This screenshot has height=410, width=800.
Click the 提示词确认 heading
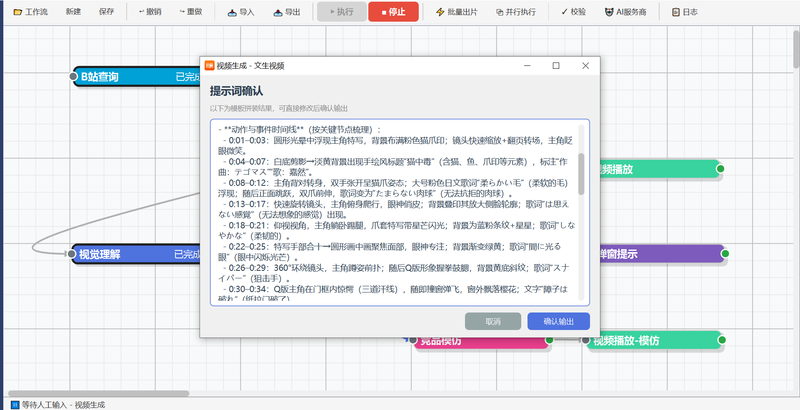point(236,91)
